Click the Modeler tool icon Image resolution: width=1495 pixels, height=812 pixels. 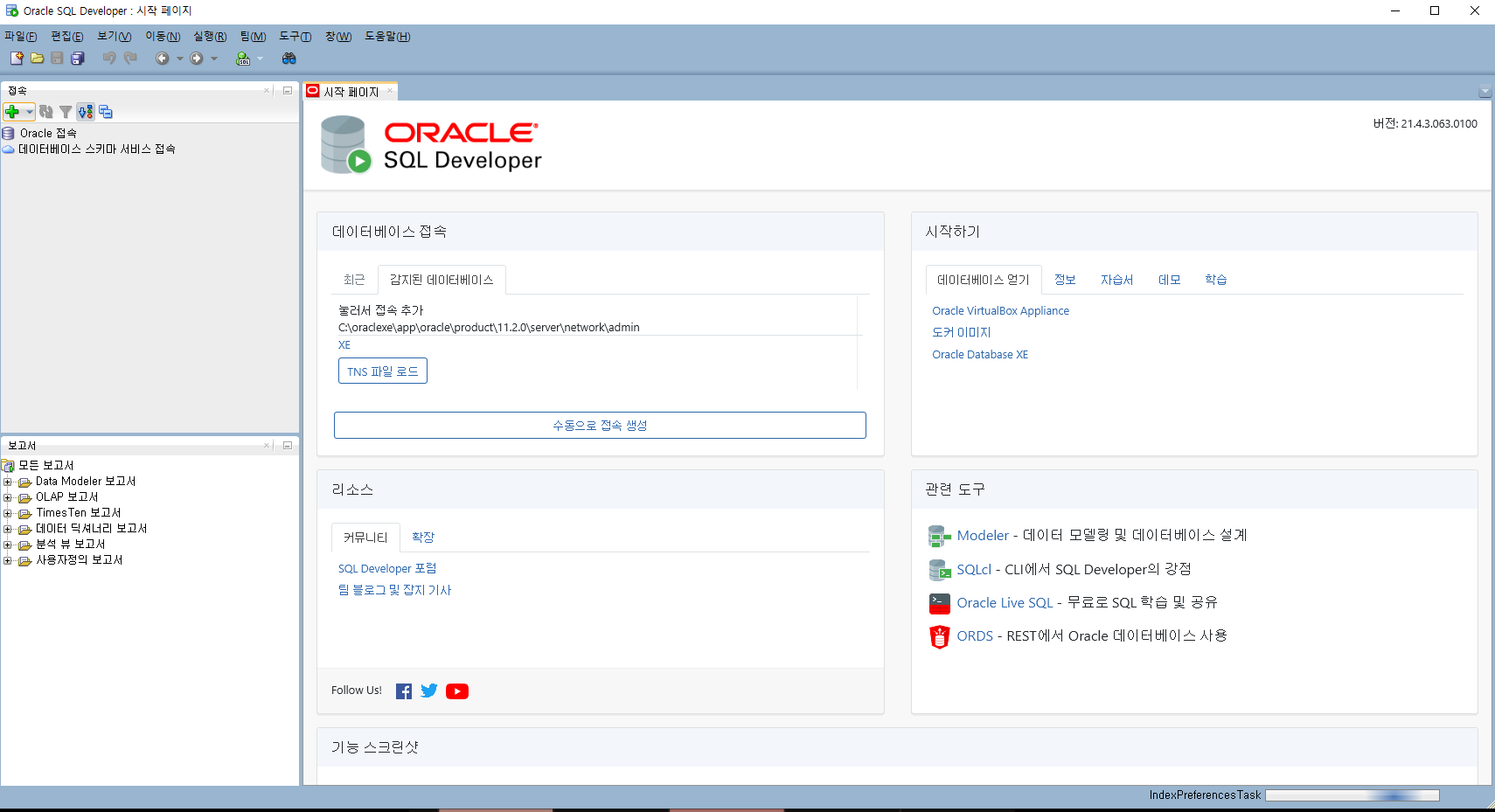click(939, 536)
